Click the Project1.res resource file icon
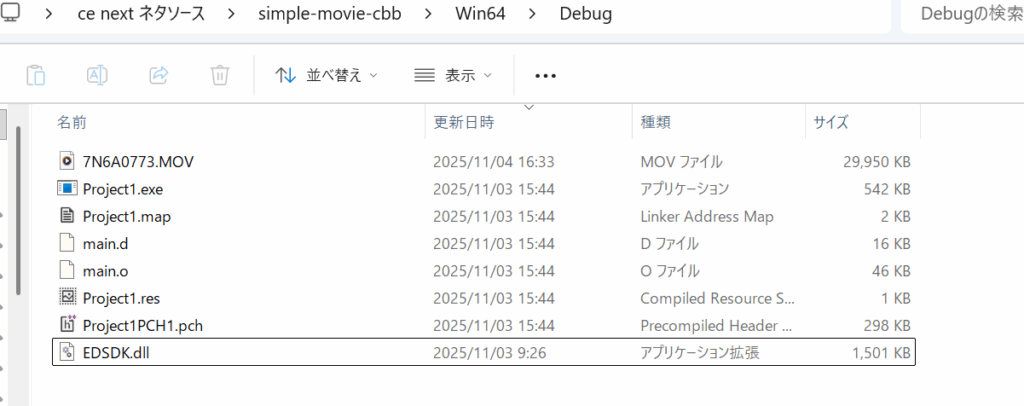 coord(67,297)
